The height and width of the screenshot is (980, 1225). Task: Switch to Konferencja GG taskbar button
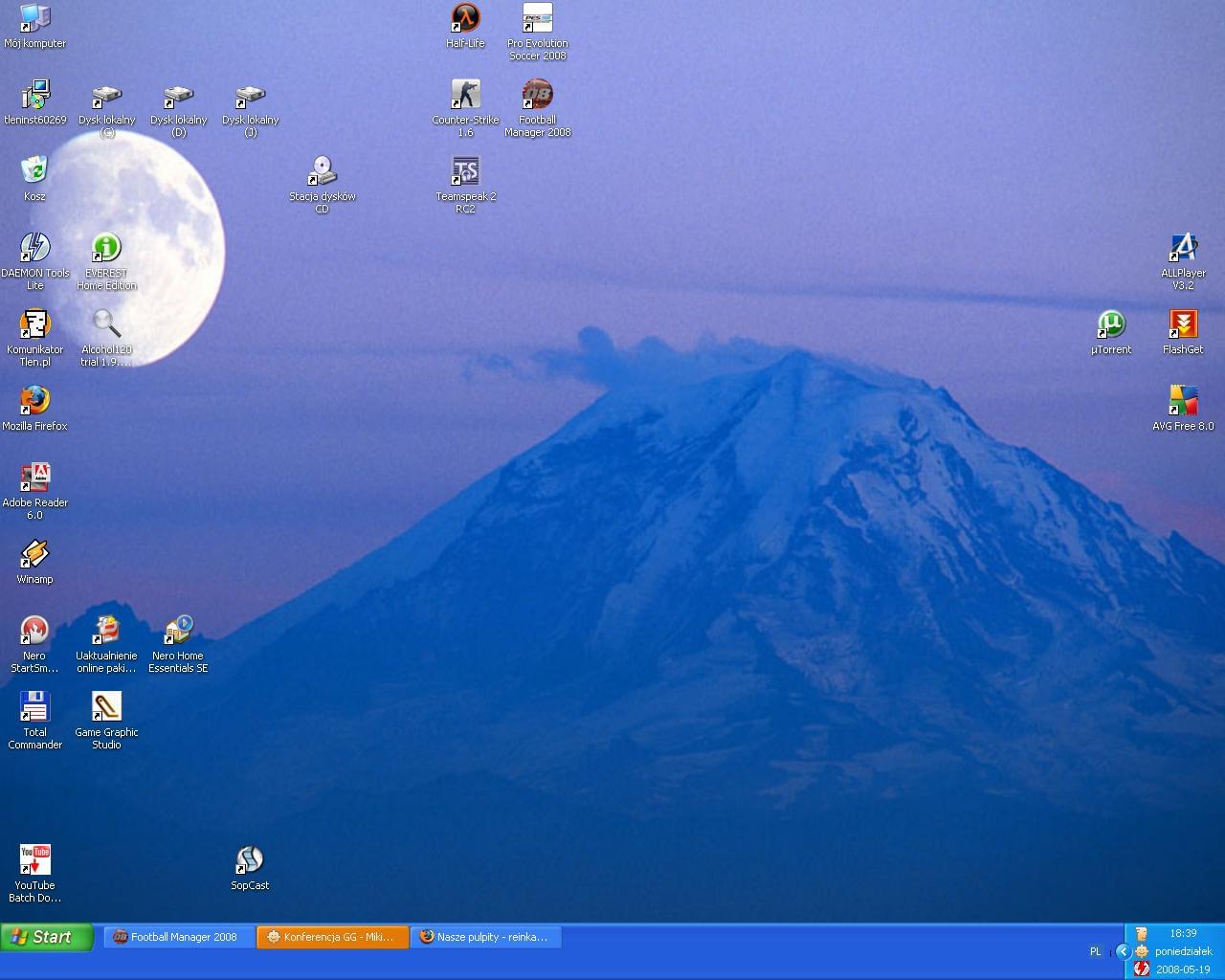coord(333,937)
